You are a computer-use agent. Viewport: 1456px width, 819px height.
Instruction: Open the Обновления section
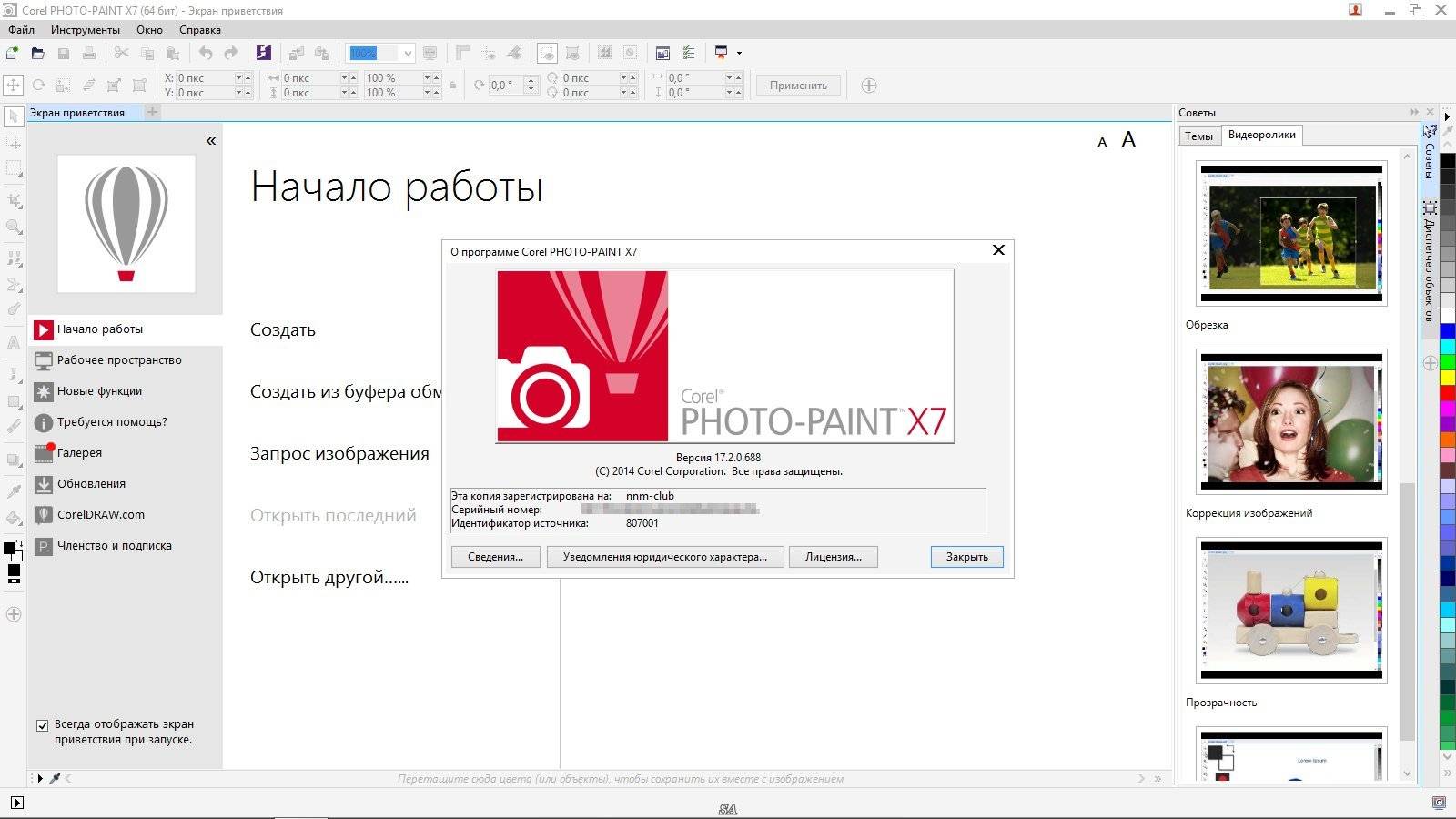point(88,483)
